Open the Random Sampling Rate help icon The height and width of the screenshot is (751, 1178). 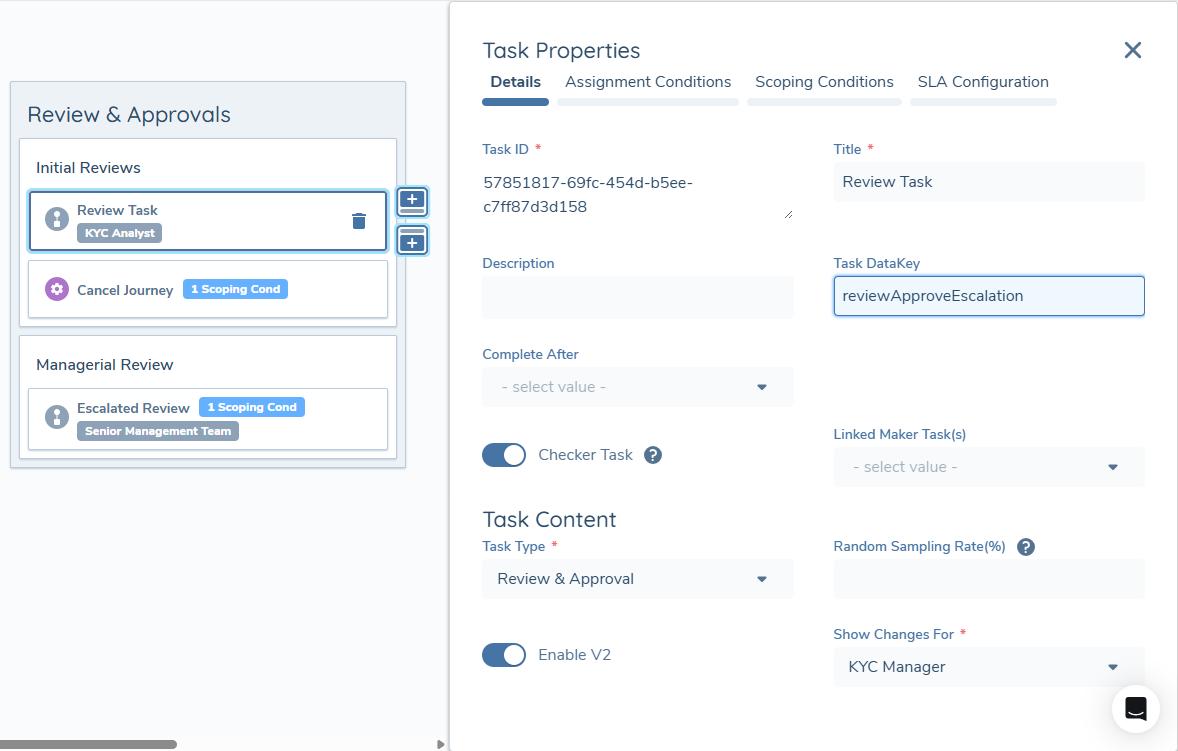coord(1026,546)
